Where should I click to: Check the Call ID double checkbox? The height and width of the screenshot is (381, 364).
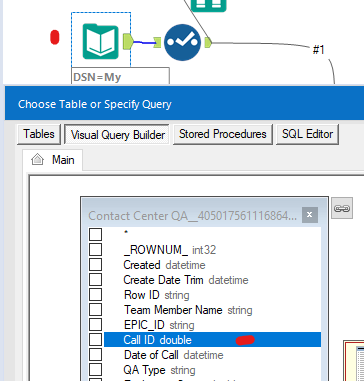pyautogui.click(x=95, y=340)
